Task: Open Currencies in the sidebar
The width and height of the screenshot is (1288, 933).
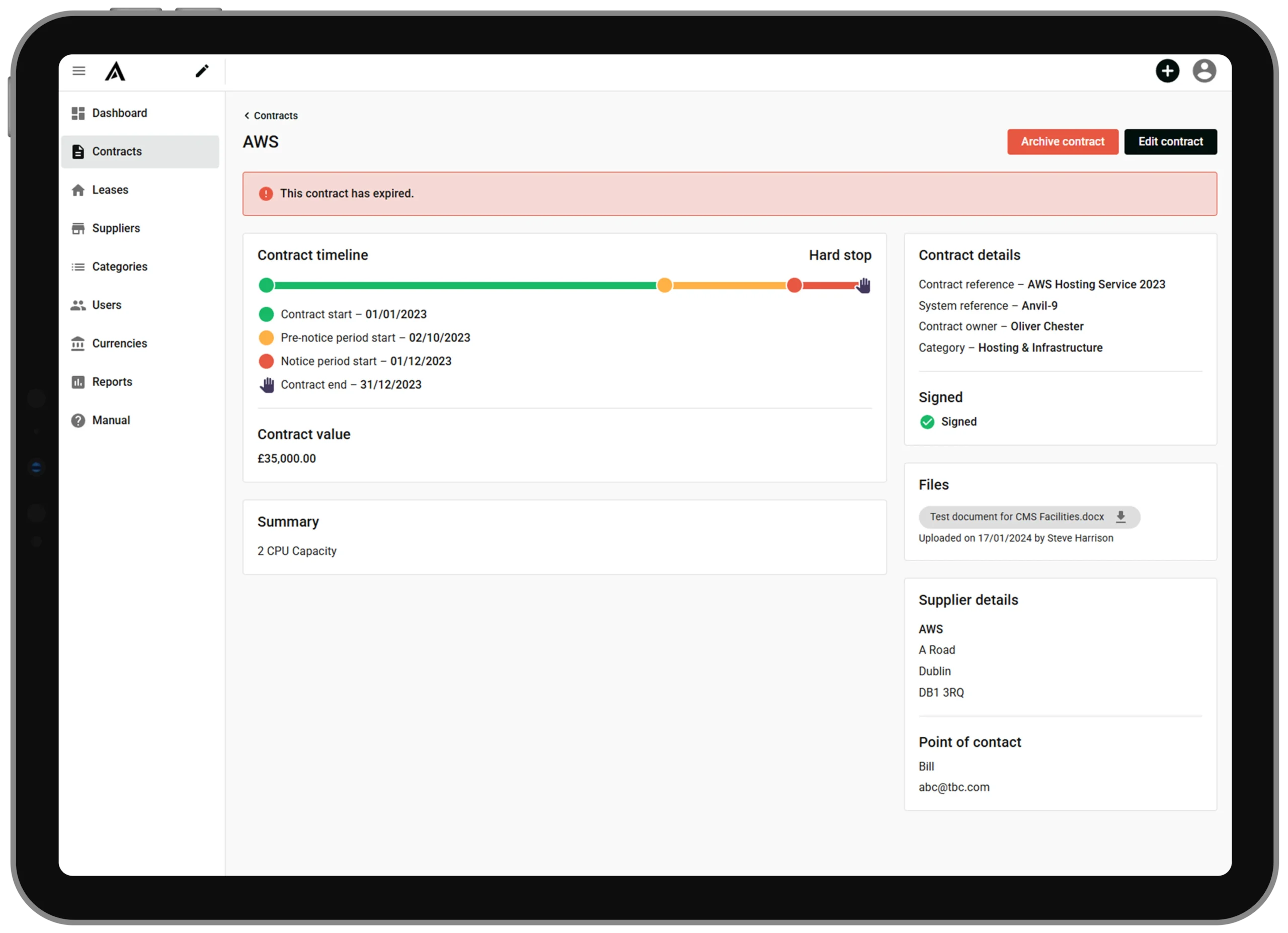Action: (x=140, y=344)
